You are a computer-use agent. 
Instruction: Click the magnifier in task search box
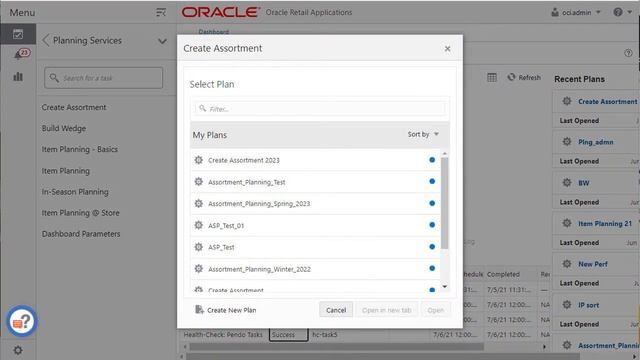(54, 78)
